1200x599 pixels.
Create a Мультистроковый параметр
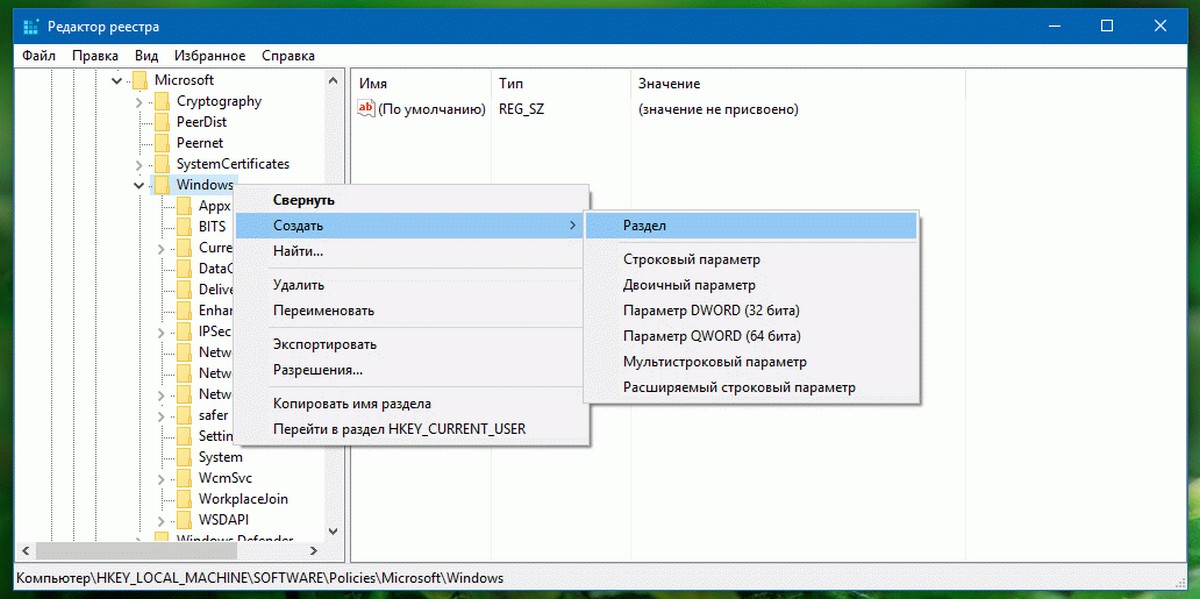tap(751, 362)
